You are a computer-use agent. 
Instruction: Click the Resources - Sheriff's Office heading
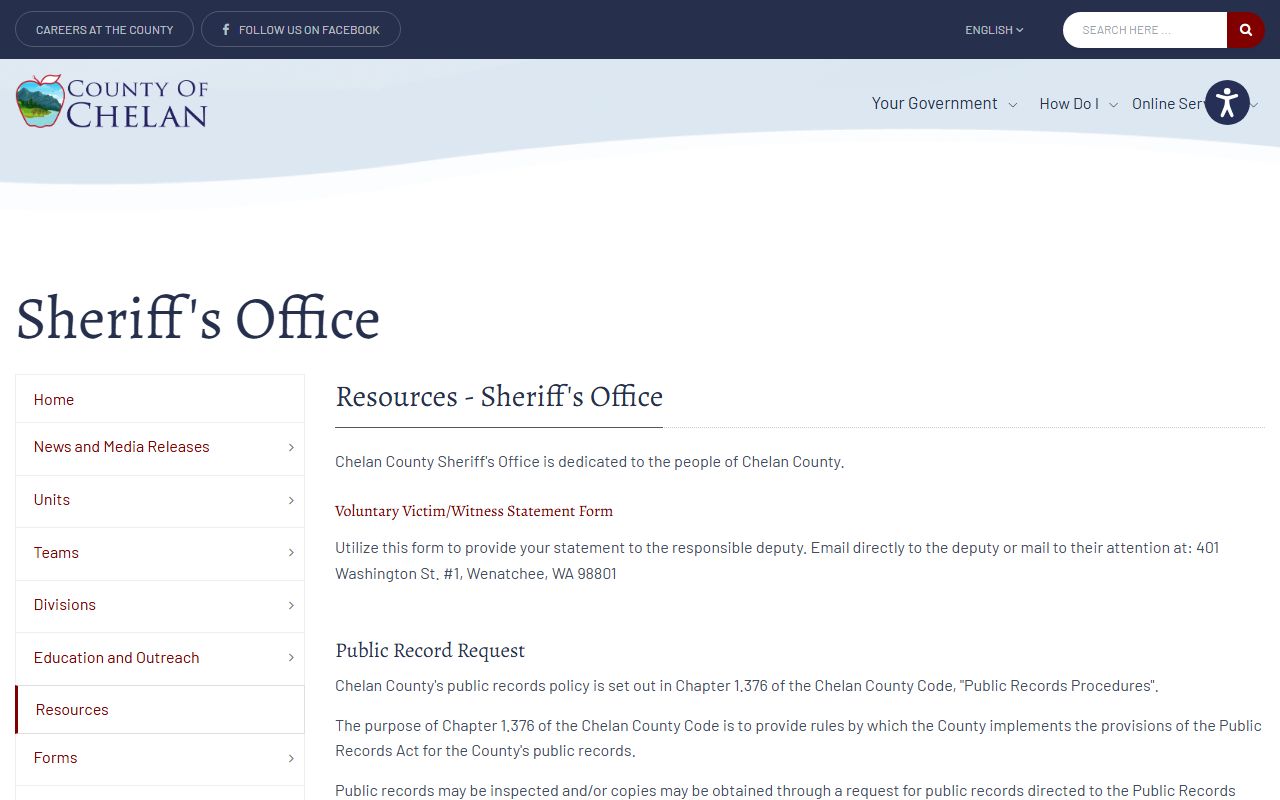click(x=499, y=397)
